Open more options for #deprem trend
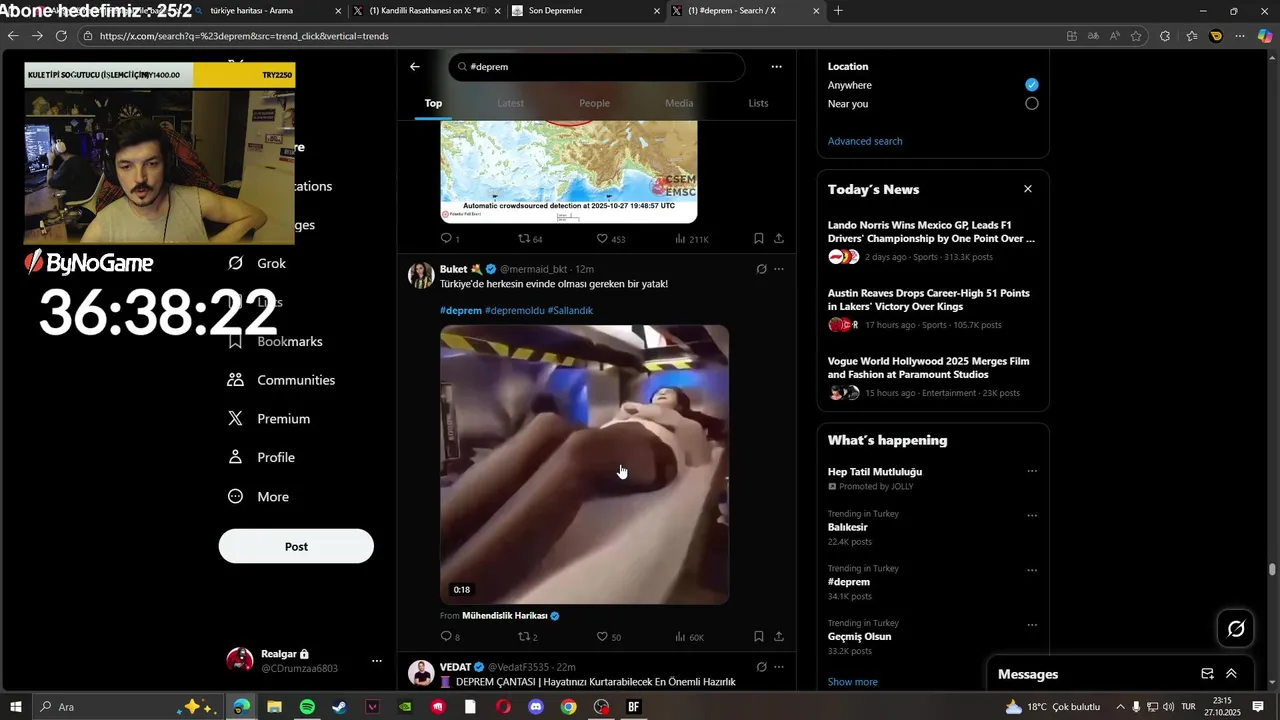 [x=1032, y=571]
